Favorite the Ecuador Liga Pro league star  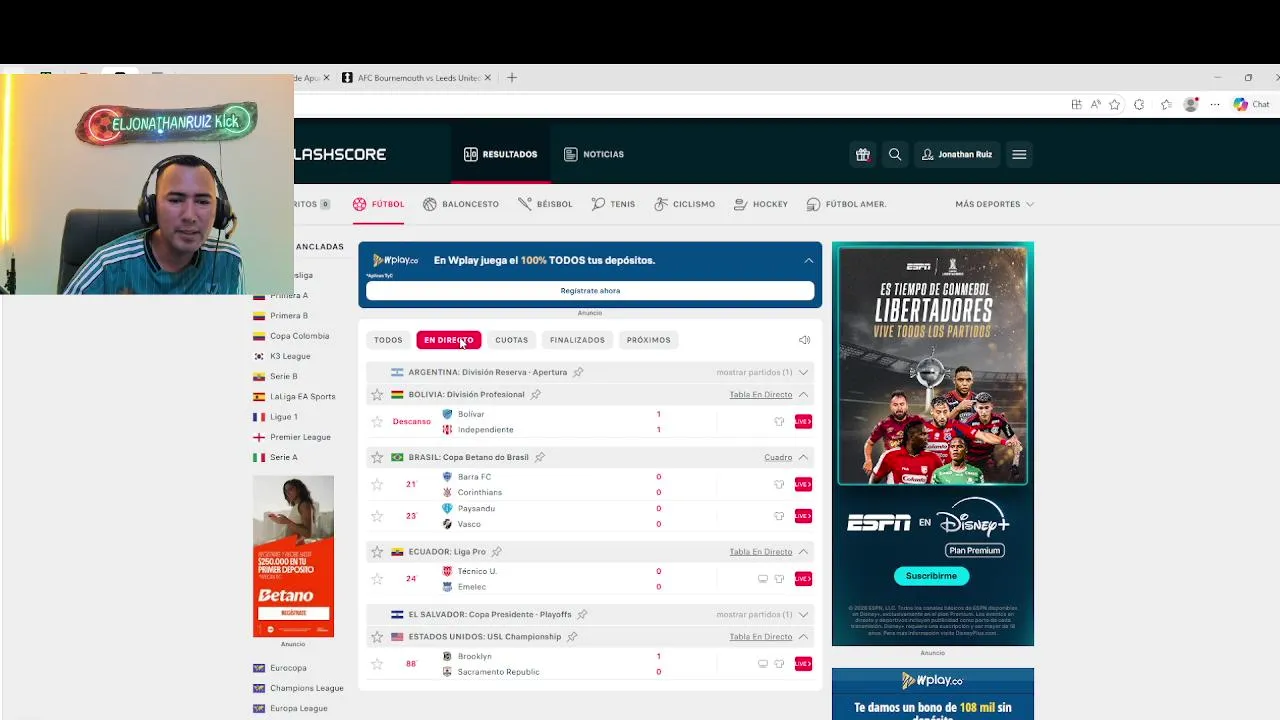click(x=377, y=551)
